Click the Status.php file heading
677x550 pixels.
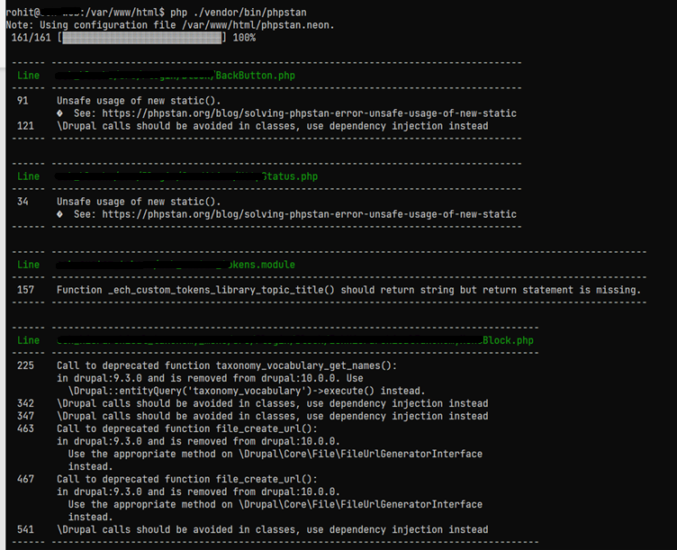click(x=289, y=177)
